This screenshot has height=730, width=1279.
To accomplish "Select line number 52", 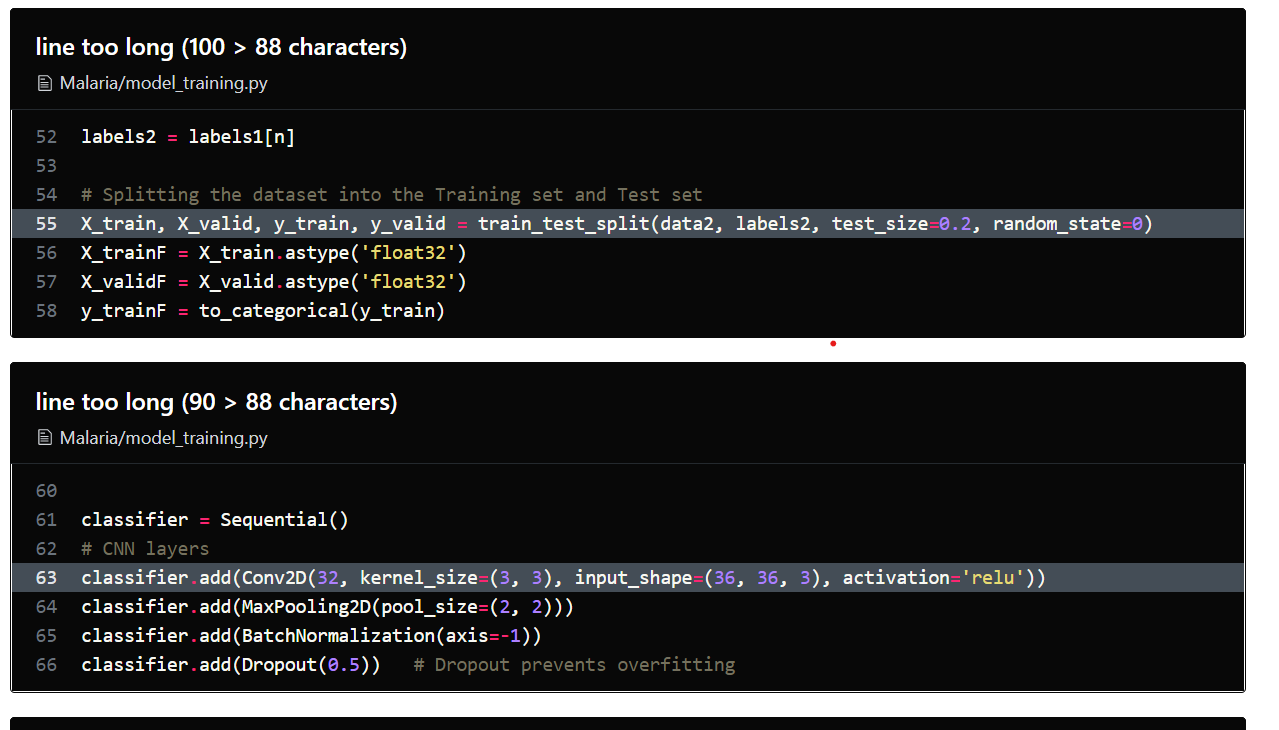I will click(46, 137).
